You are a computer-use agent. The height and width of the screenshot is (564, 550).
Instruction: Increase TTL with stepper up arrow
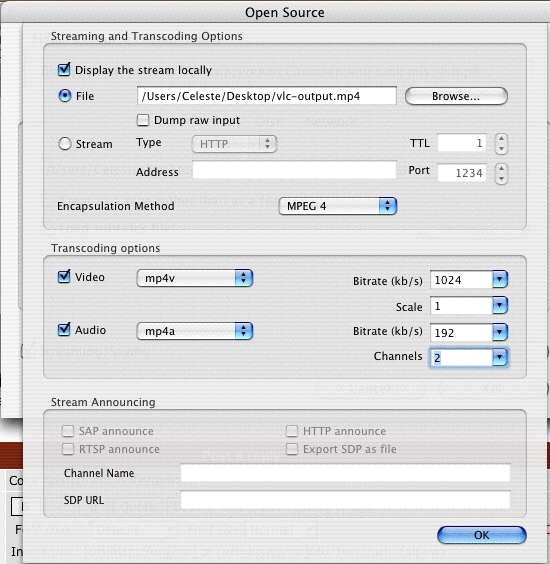tap(501, 138)
